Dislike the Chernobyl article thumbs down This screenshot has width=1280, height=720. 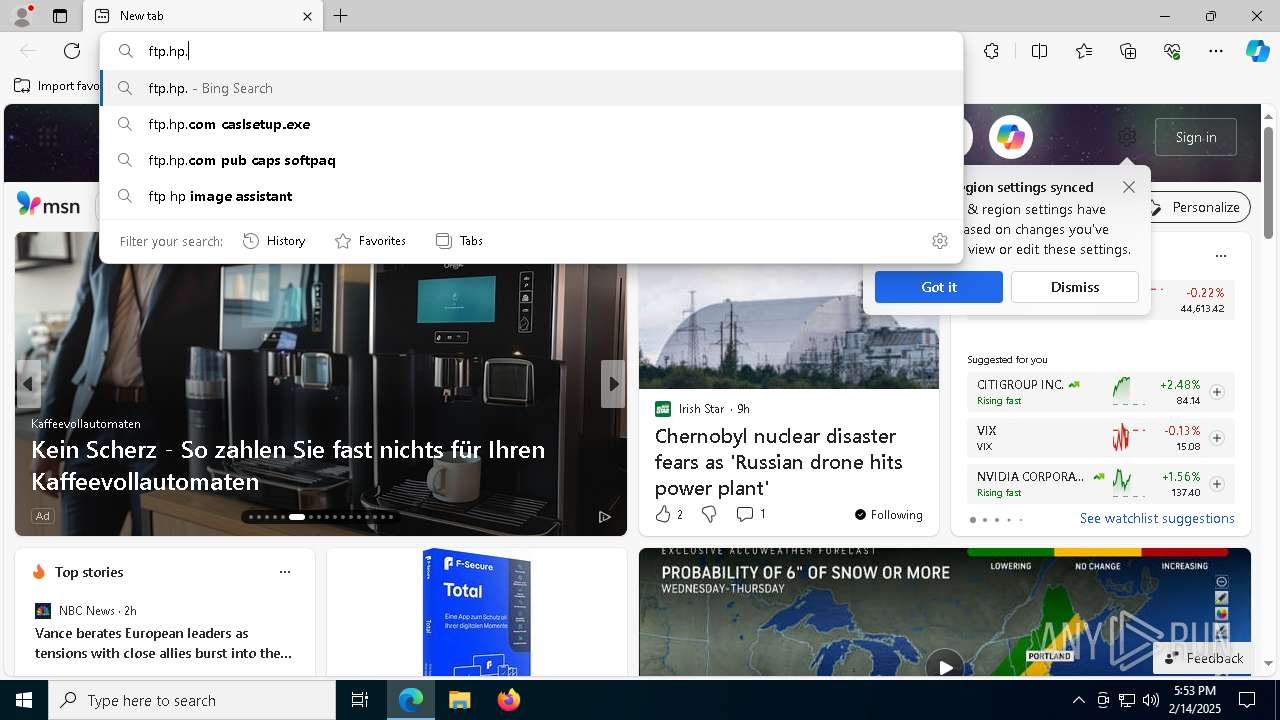(709, 514)
